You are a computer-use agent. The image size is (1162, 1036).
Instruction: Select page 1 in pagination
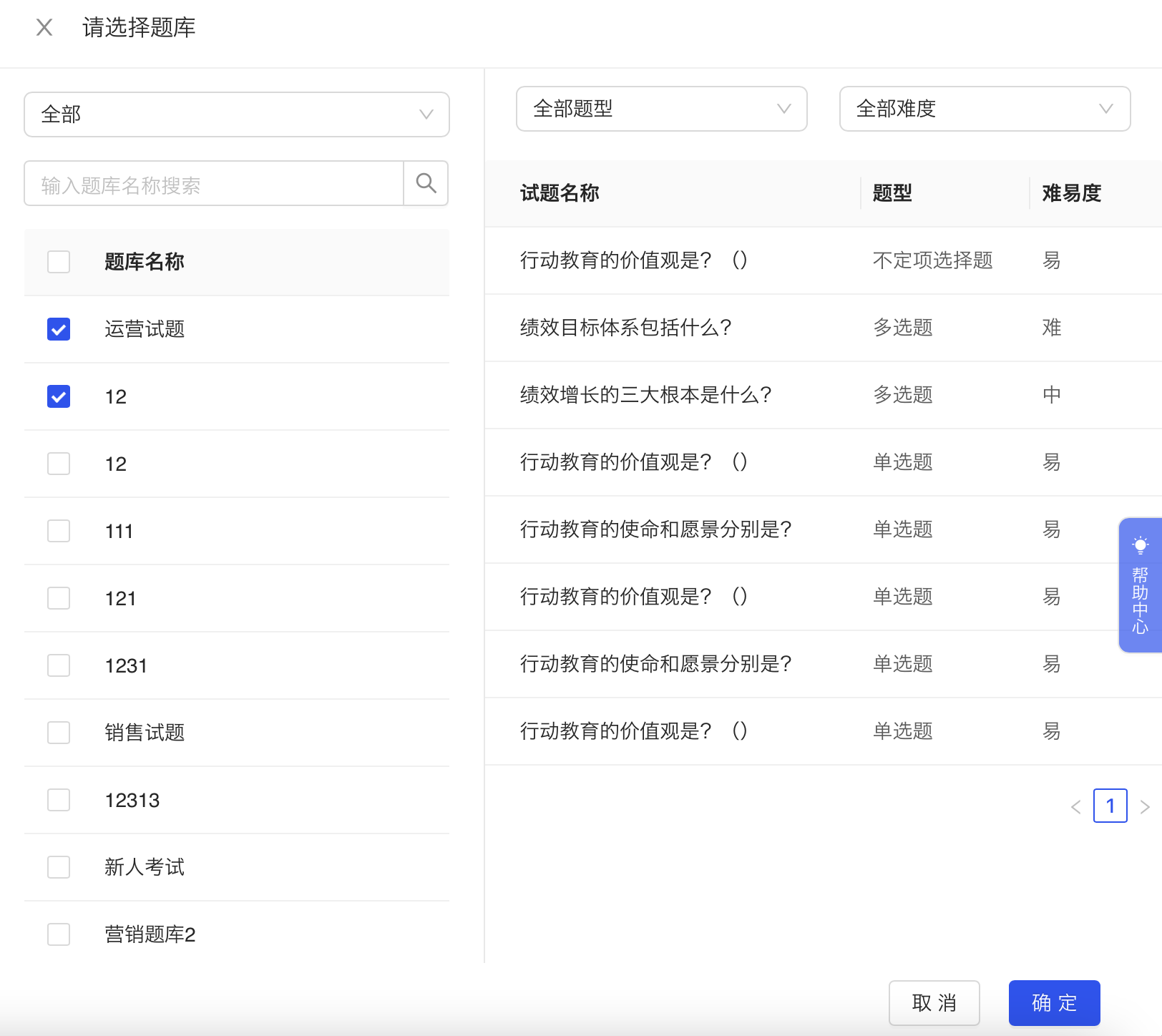pos(1110,806)
